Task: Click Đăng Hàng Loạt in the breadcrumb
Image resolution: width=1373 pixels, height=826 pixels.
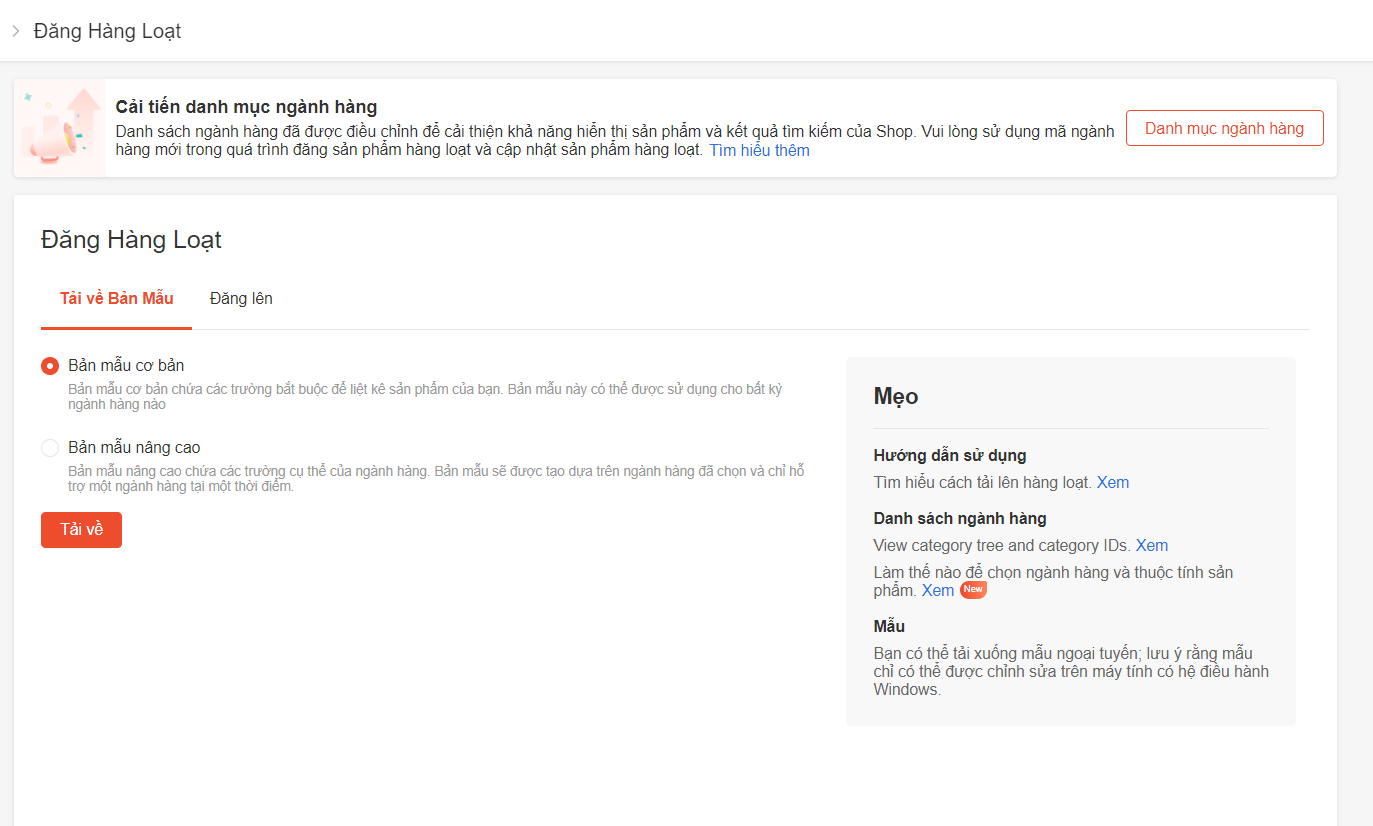Action: [107, 31]
